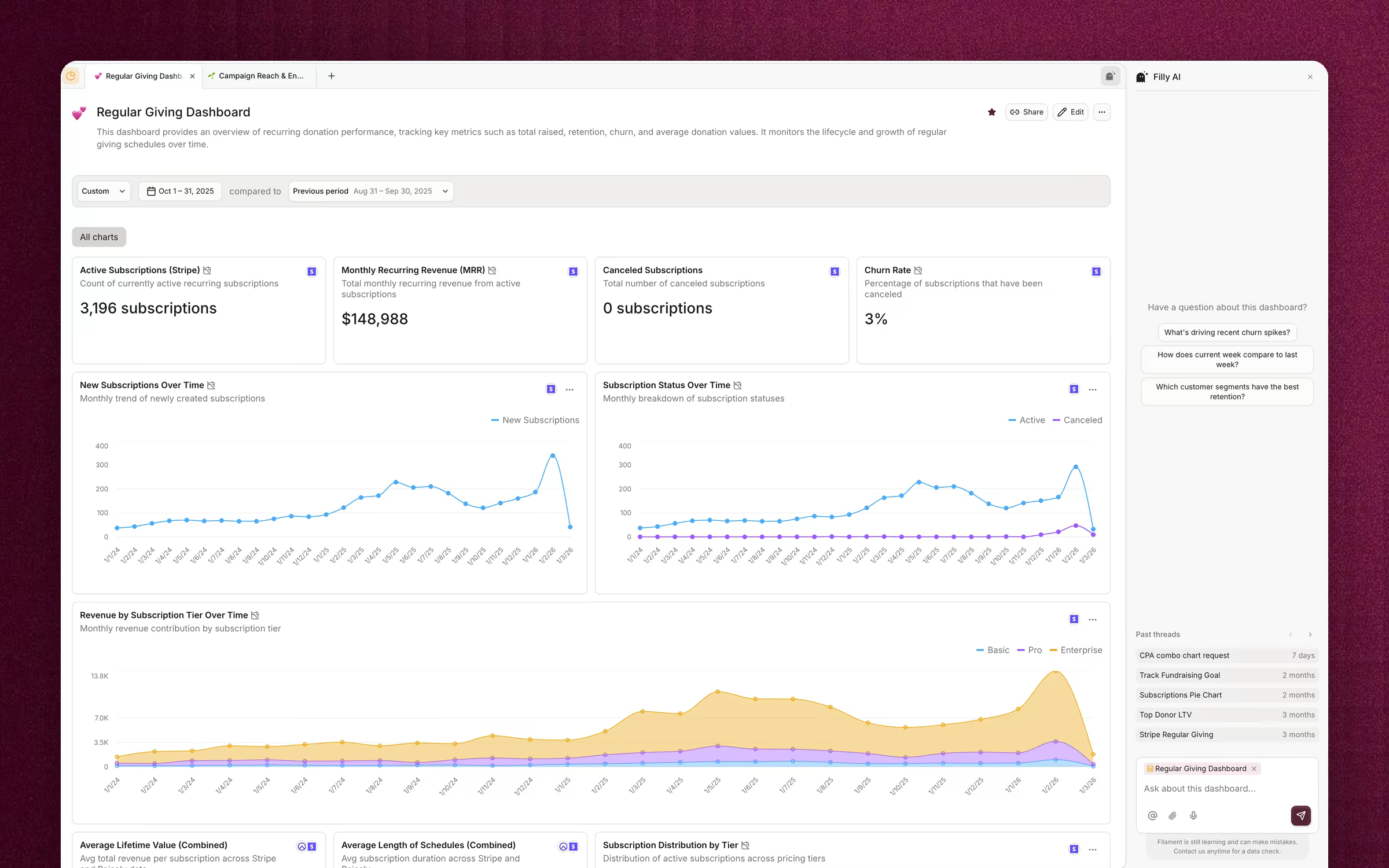The image size is (1389, 868).
Task: Open the dashboard three-dot more options menu
Action: point(1102,112)
